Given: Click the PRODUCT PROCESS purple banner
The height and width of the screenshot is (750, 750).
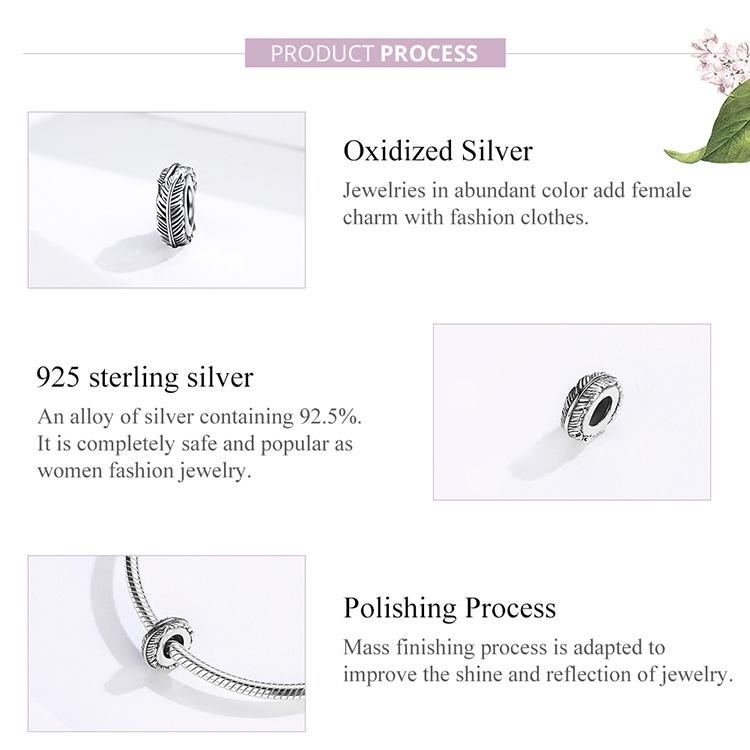Looking at the screenshot, I should (x=374, y=53).
